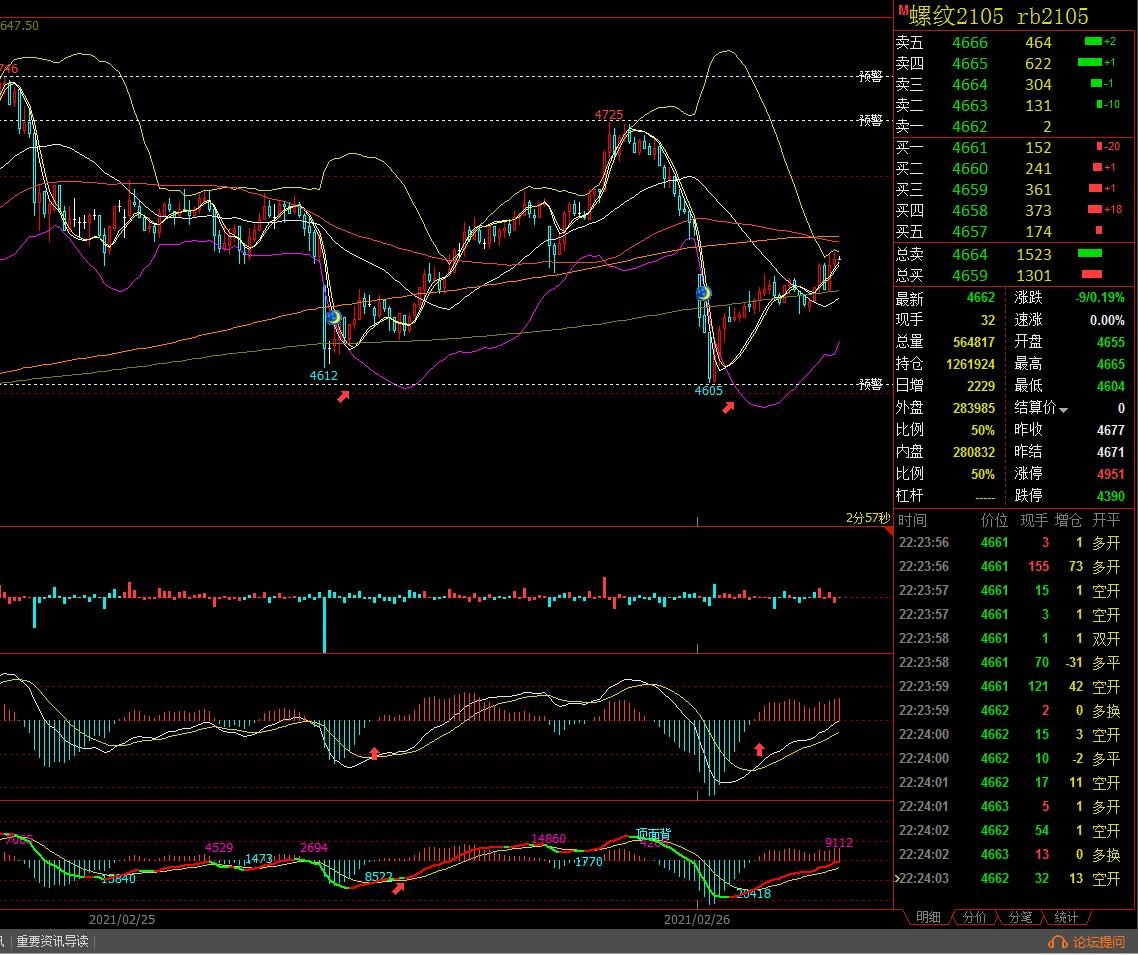Open the 分价 tab
This screenshot has height=955, width=1138.
974,917
